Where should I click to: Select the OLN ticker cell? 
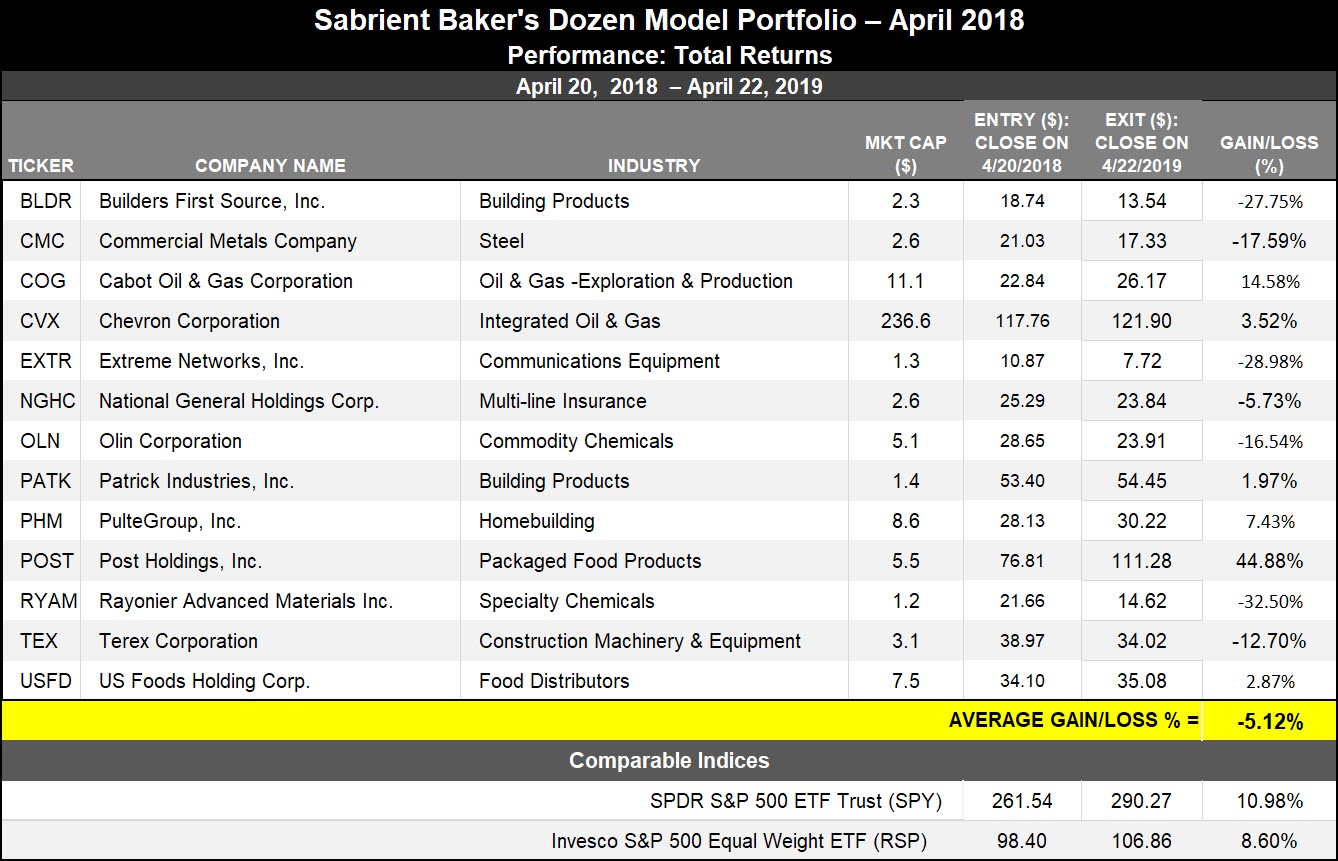(x=41, y=441)
